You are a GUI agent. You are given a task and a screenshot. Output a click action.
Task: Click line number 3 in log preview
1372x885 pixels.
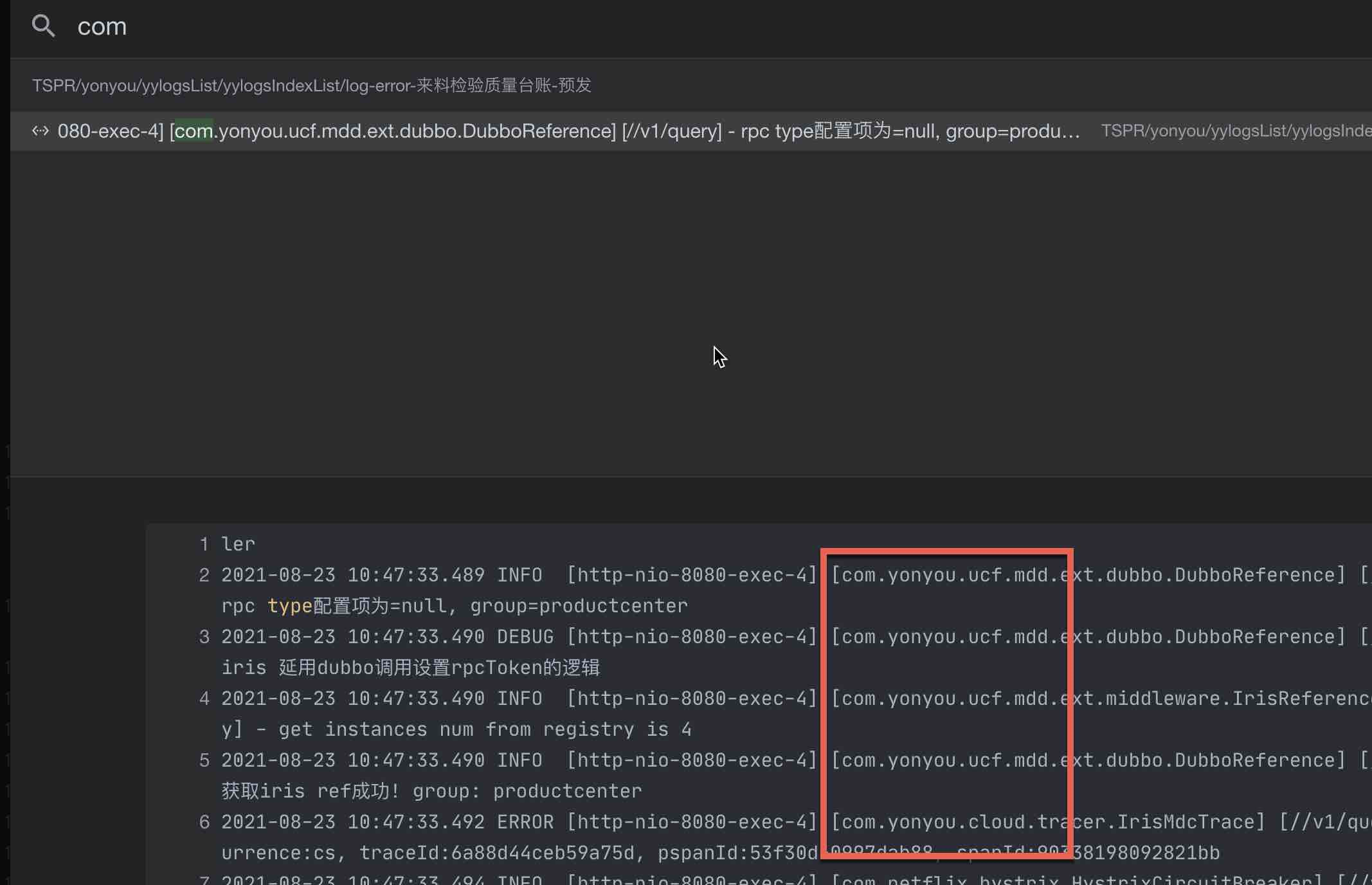click(x=204, y=637)
